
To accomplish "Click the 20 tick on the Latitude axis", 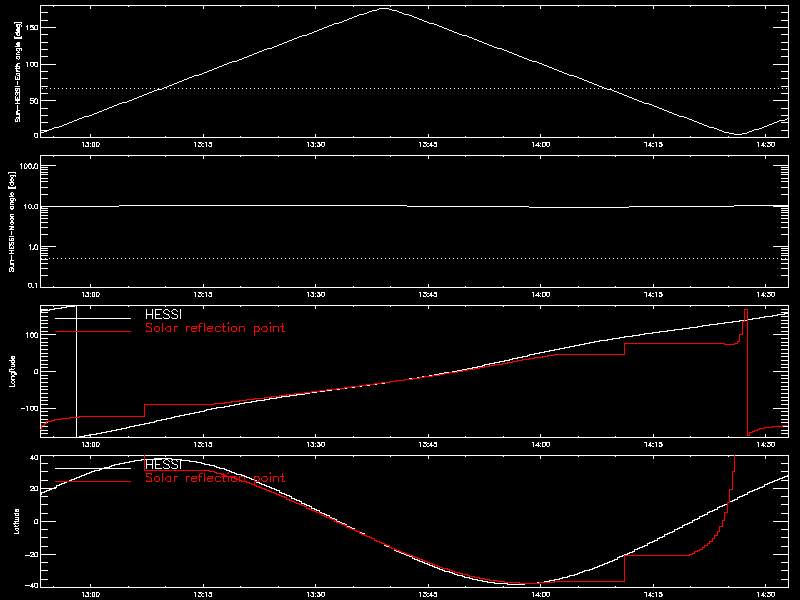I will coord(34,489).
